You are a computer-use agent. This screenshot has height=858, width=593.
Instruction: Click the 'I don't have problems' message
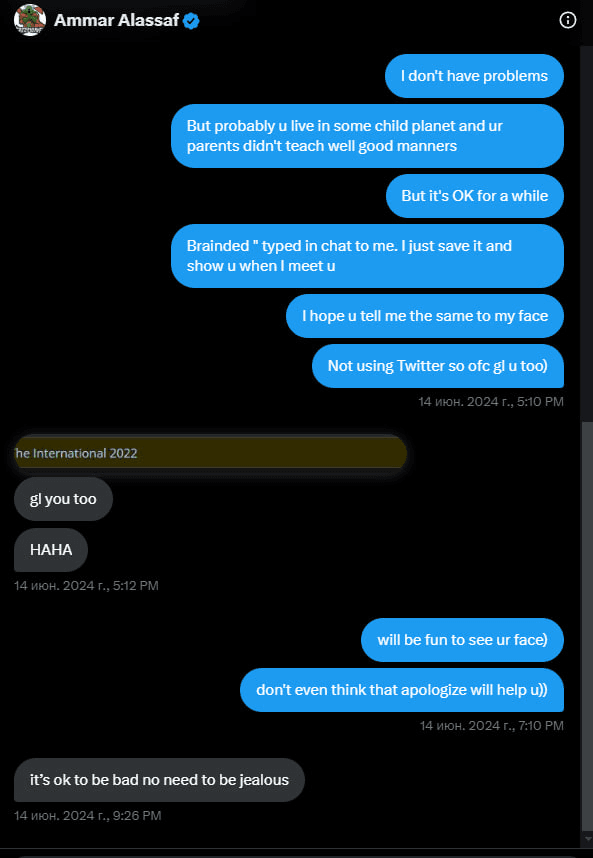[x=474, y=75]
